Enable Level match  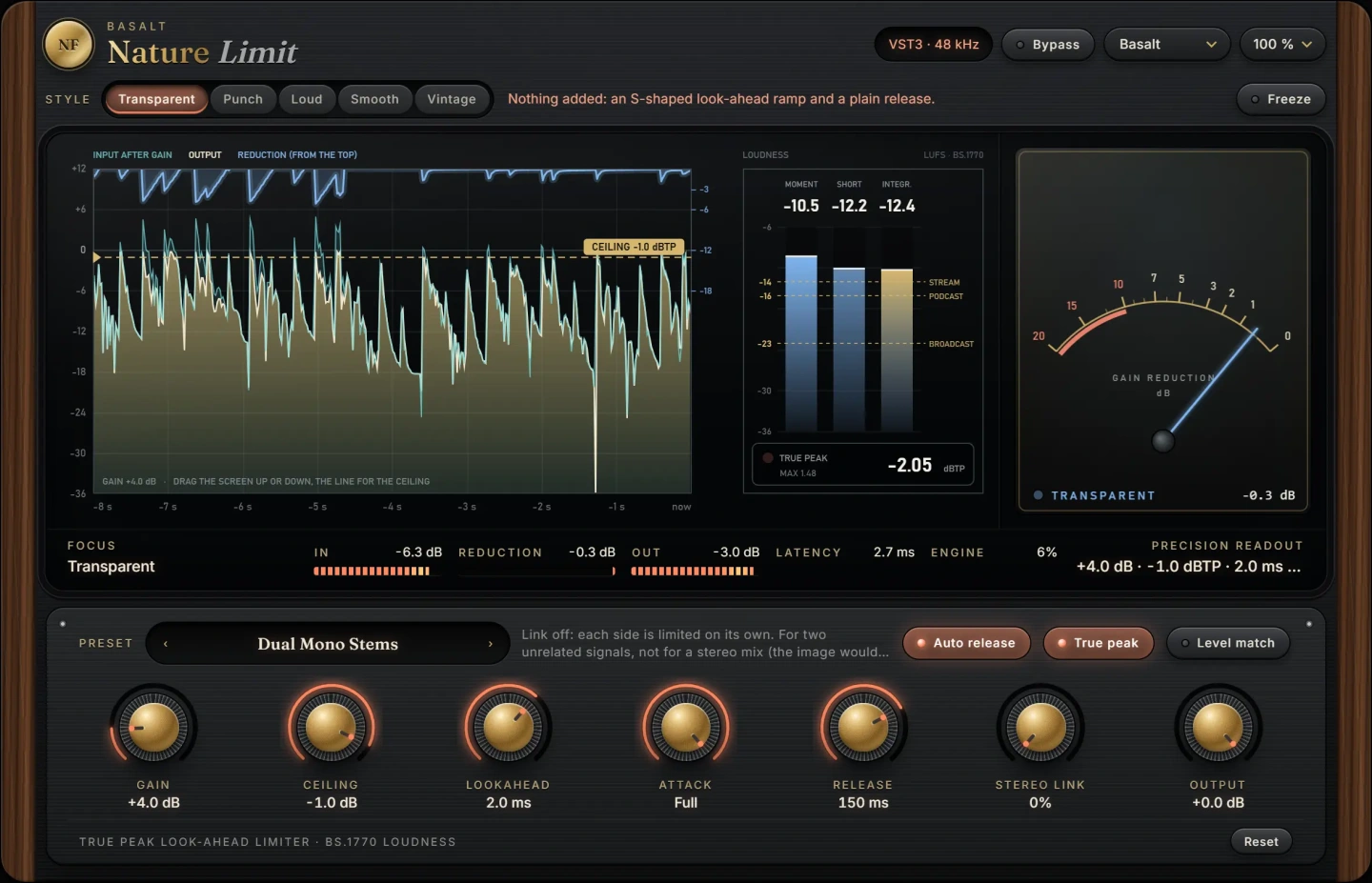(1227, 643)
